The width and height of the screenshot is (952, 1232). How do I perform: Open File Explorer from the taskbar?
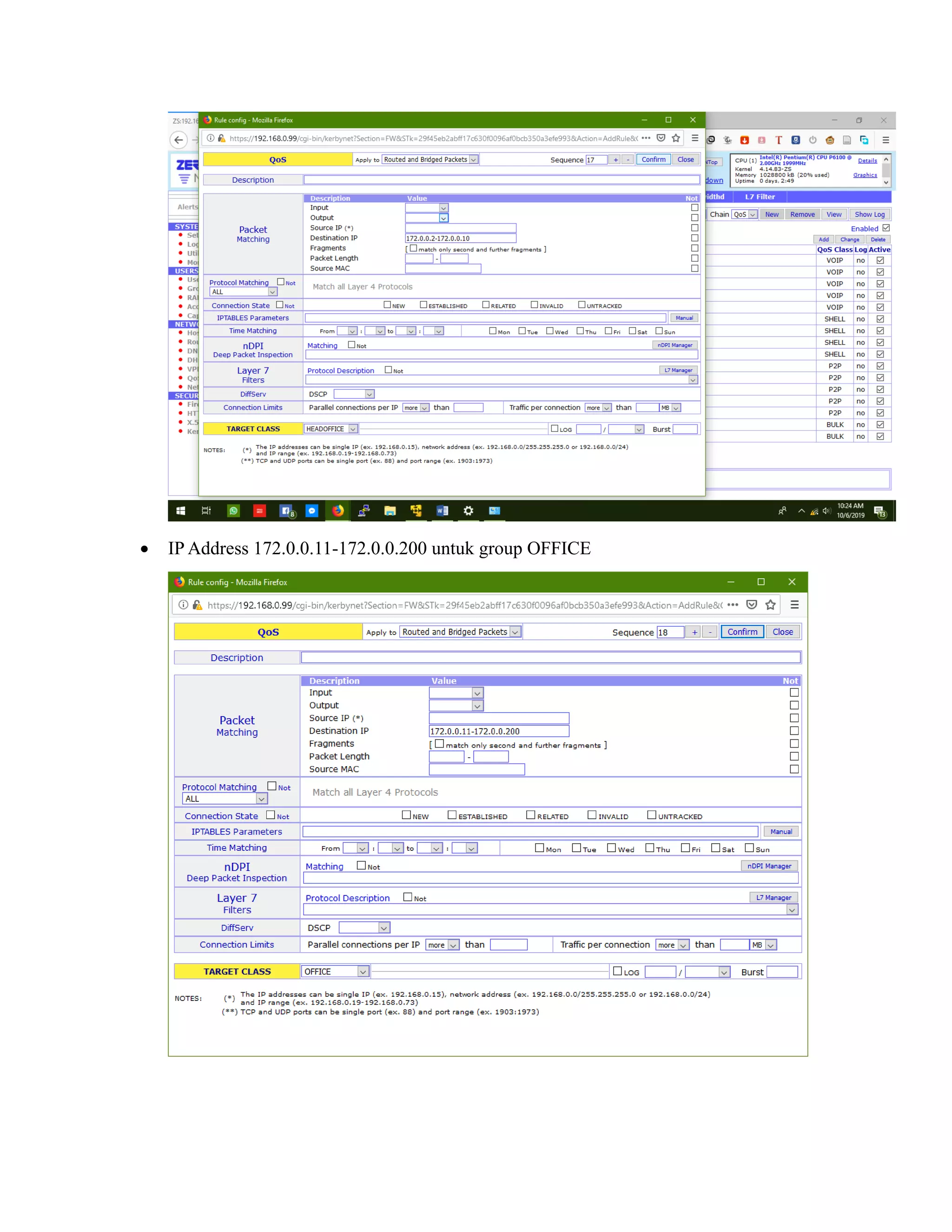pos(390,510)
